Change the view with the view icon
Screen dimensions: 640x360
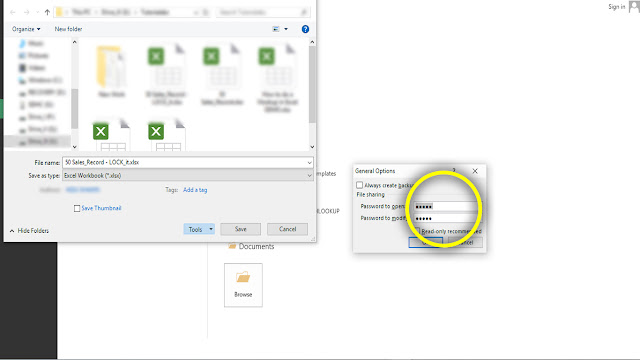coord(276,29)
